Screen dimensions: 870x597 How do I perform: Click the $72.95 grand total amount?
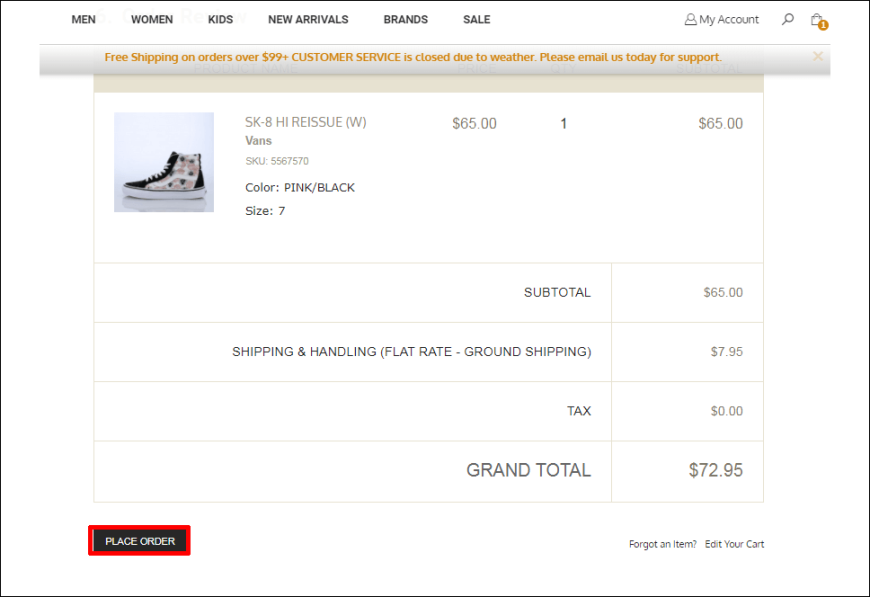[x=715, y=470]
